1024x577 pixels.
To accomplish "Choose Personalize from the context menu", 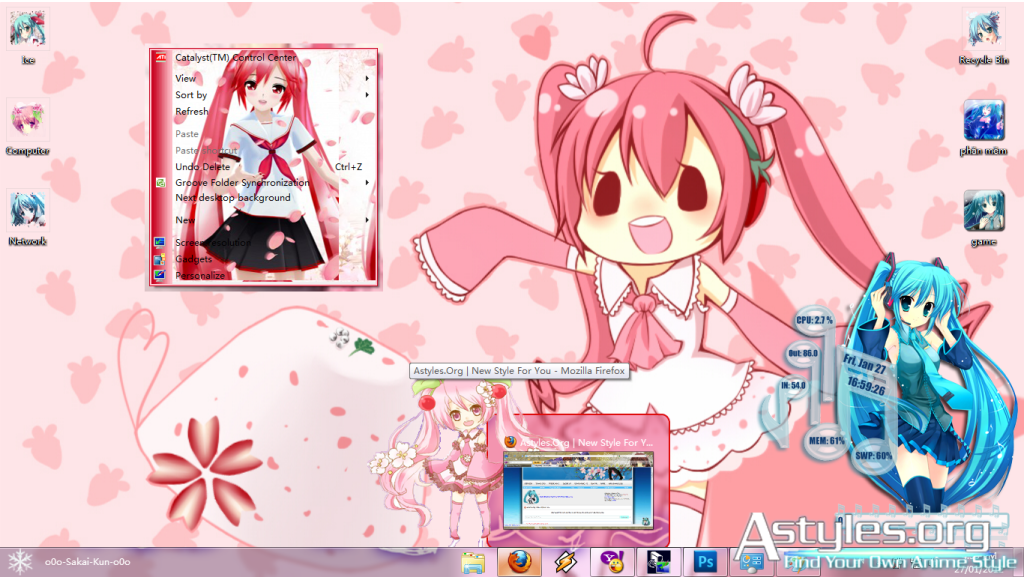I will point(200,275).
